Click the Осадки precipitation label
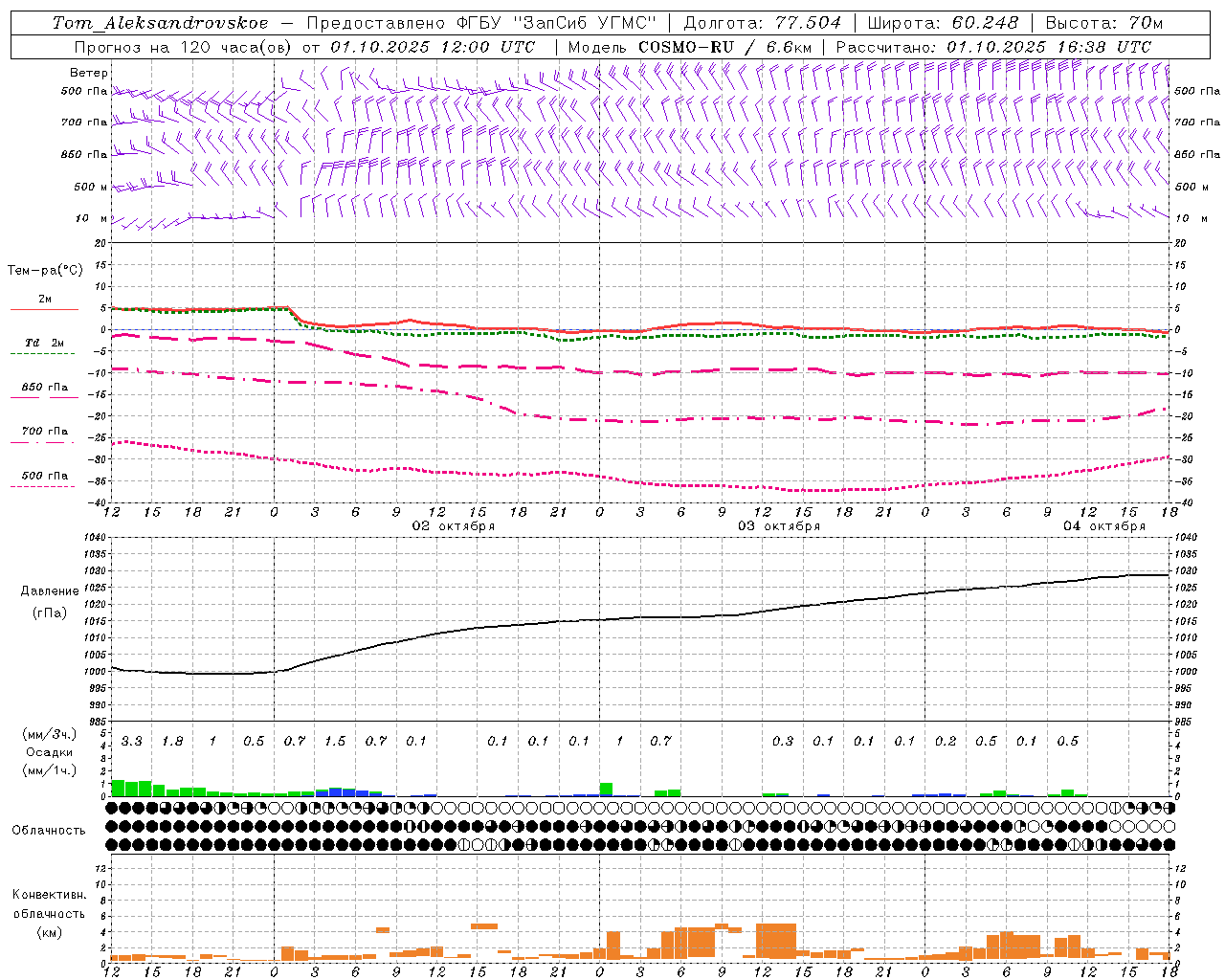Screen dimensions: 1225x980 [x=50, y=752]
